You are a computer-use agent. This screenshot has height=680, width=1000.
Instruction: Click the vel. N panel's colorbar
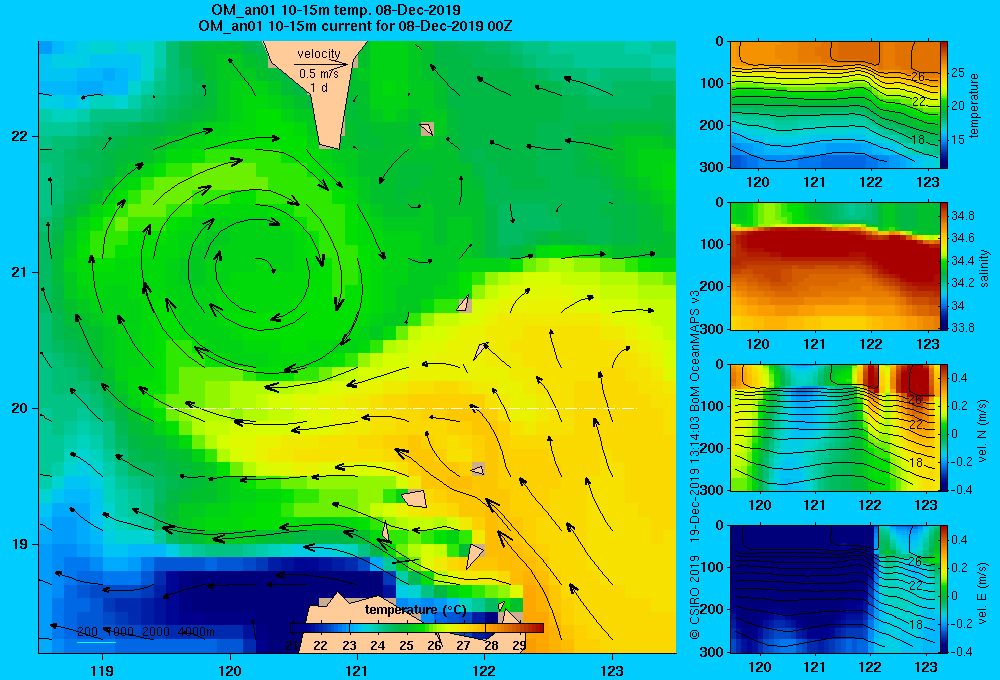tap(944, 427)
